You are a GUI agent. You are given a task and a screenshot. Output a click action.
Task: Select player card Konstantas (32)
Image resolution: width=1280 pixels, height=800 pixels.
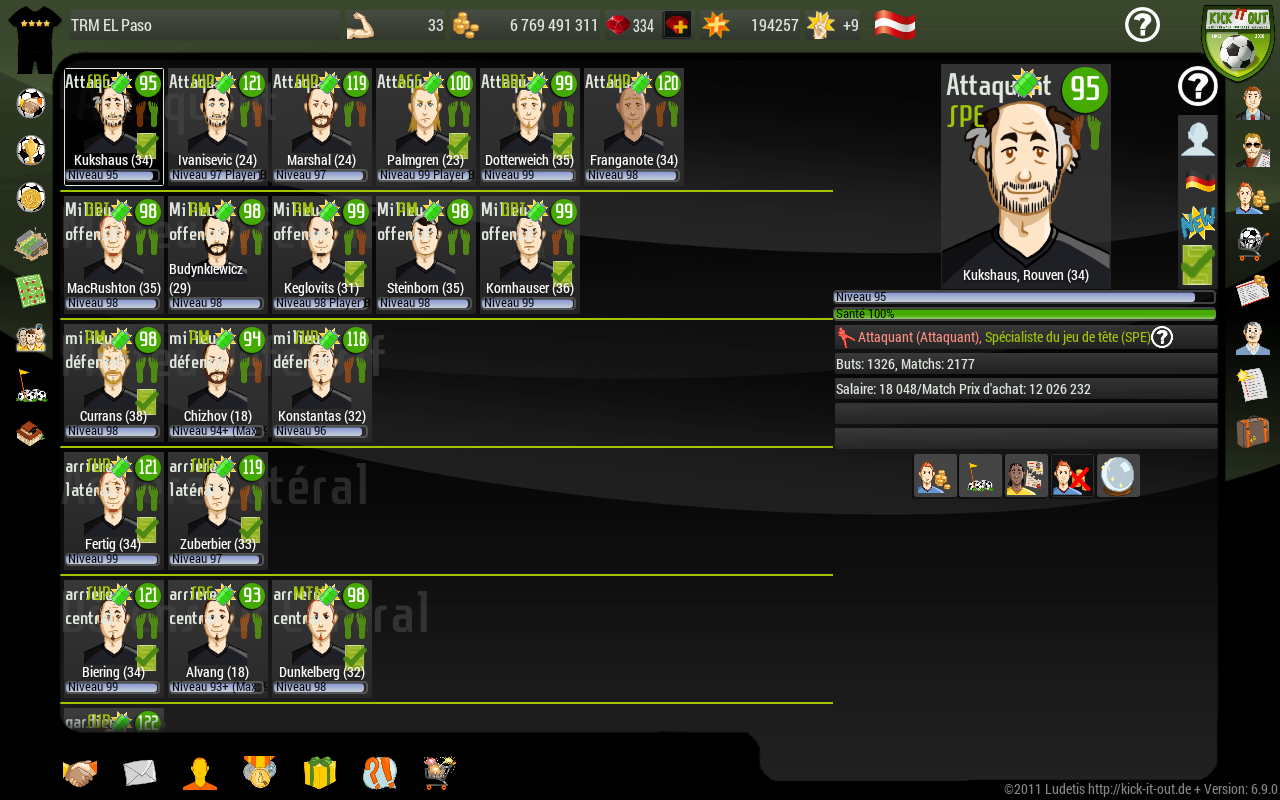321,382
